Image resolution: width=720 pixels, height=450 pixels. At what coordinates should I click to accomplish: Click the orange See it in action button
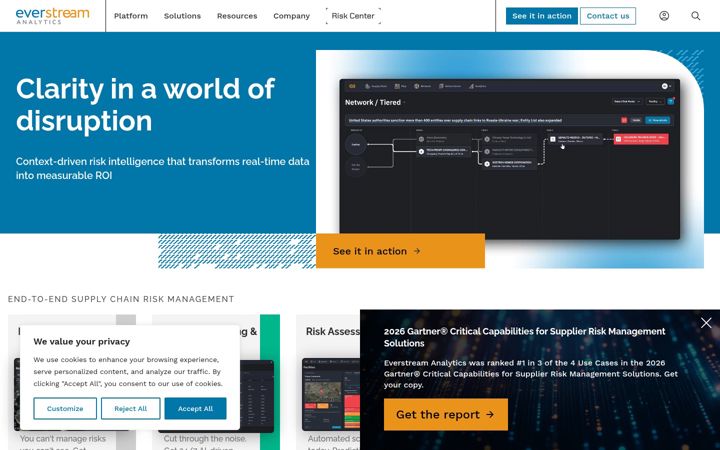(x=400, y=251)
